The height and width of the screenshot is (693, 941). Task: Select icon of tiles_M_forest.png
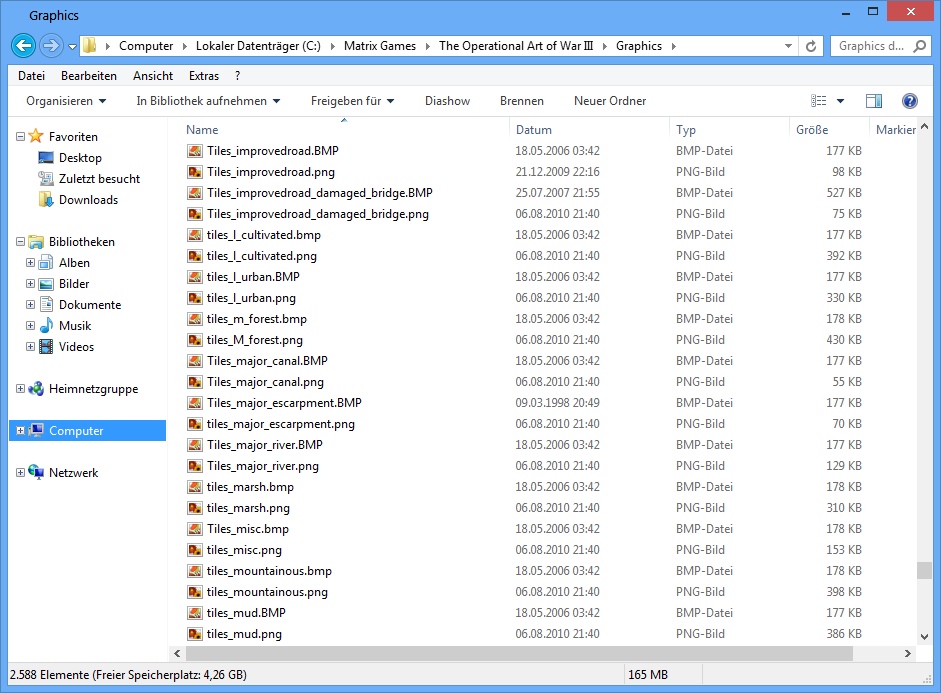pyautogui.click(x=194, y=340)
